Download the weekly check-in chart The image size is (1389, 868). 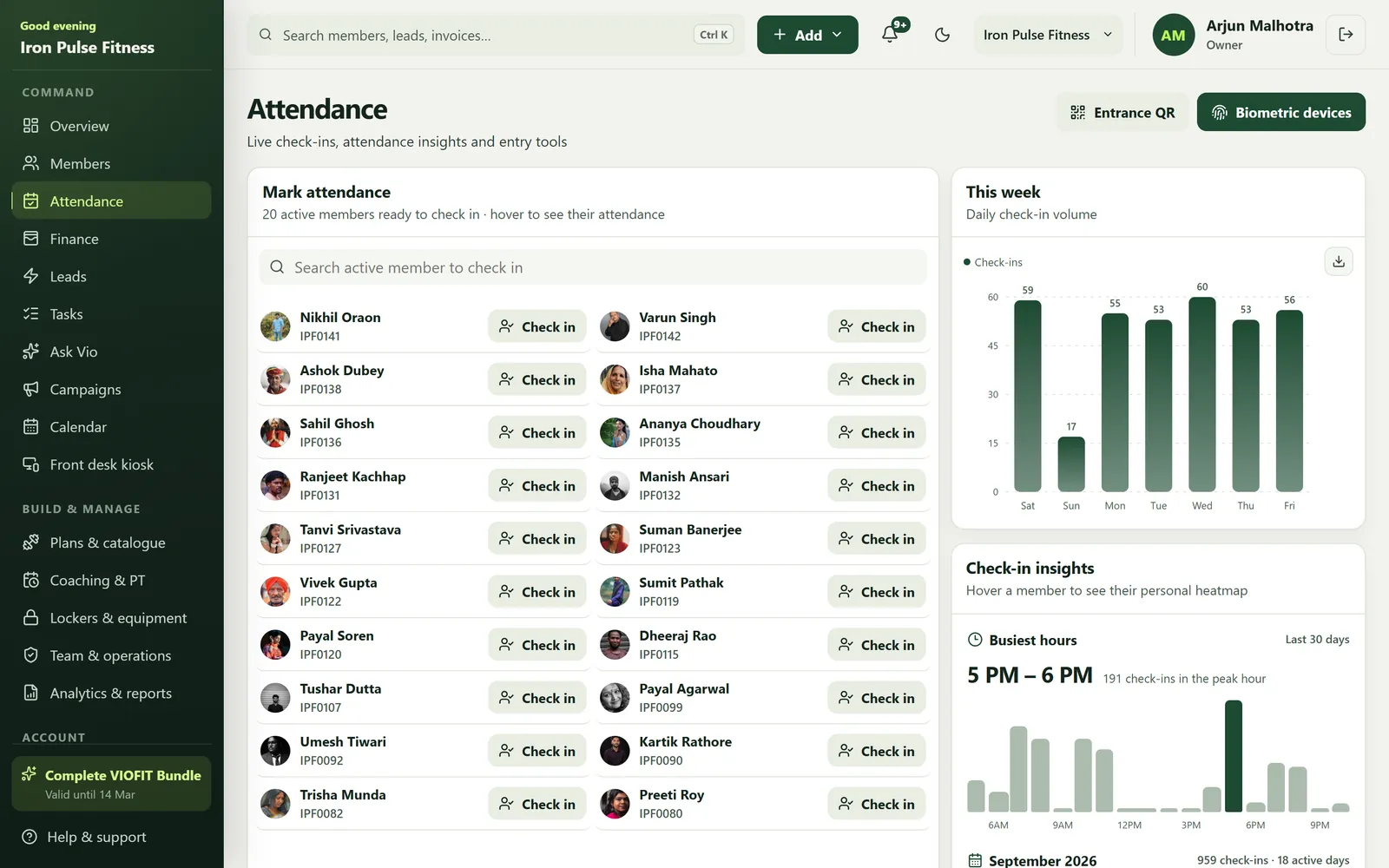[1339, 261]
